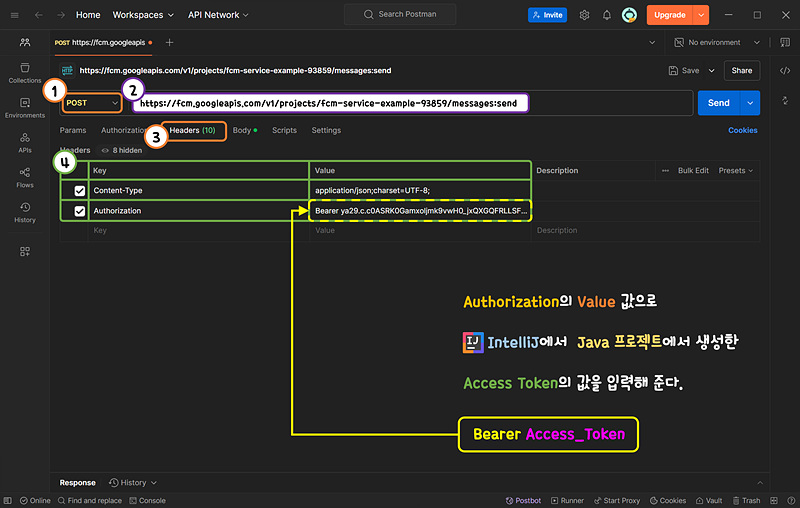Viewport: 800px width, 508px height.
Task: Open the Presets dropdown
Action: (736, 170)
